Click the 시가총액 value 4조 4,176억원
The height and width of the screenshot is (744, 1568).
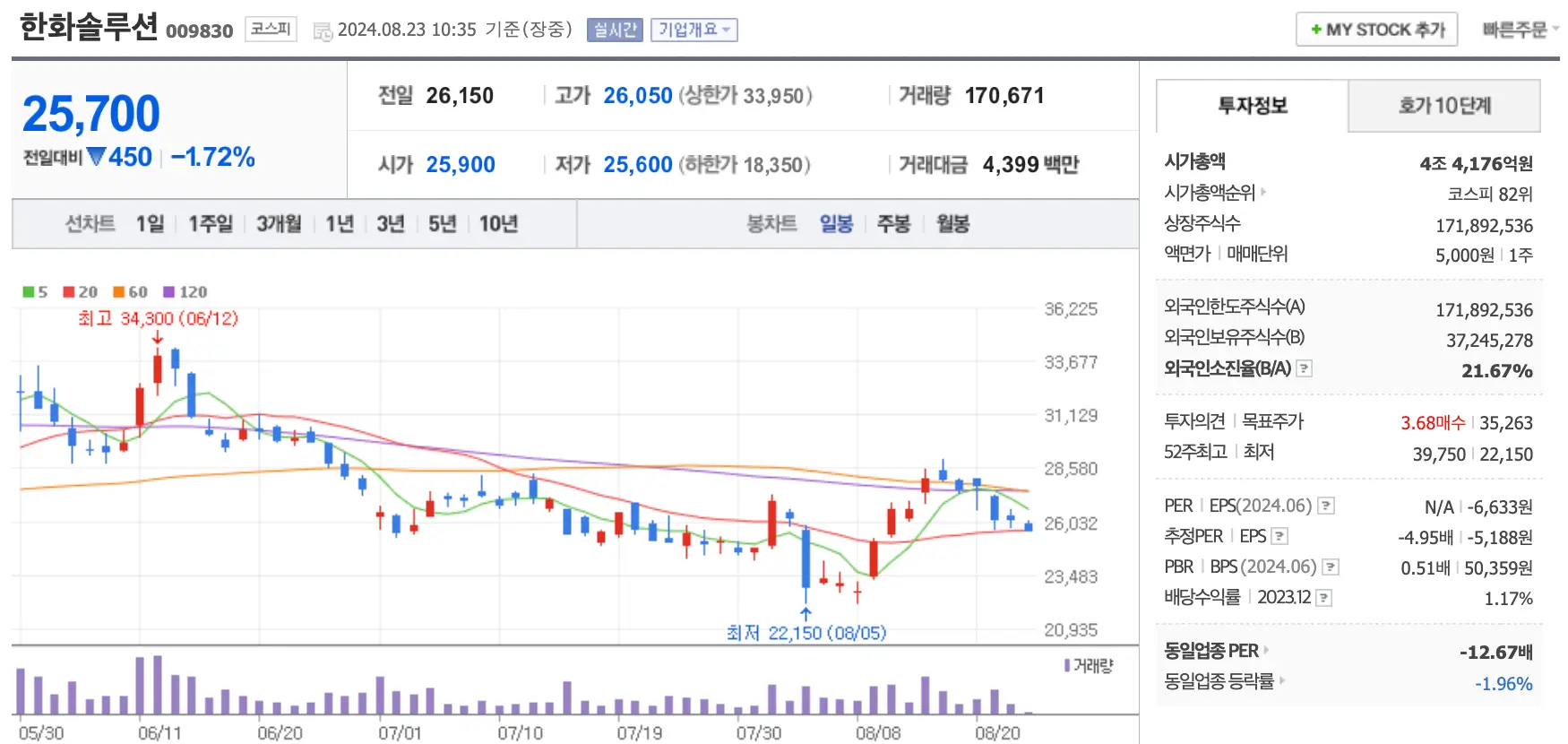1476,163
